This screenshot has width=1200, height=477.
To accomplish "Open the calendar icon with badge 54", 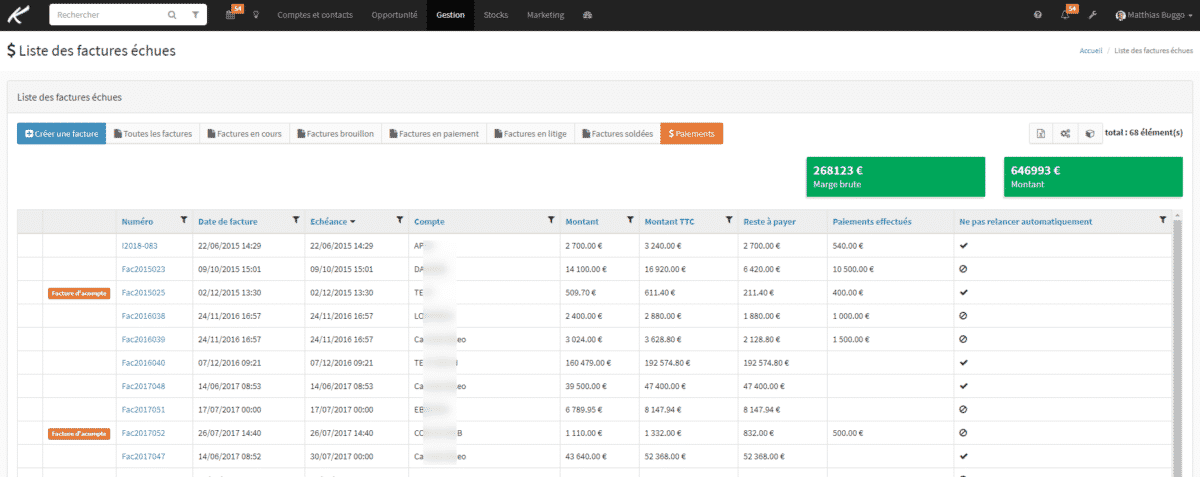I will pyautogui.click(x=232, y=16).
